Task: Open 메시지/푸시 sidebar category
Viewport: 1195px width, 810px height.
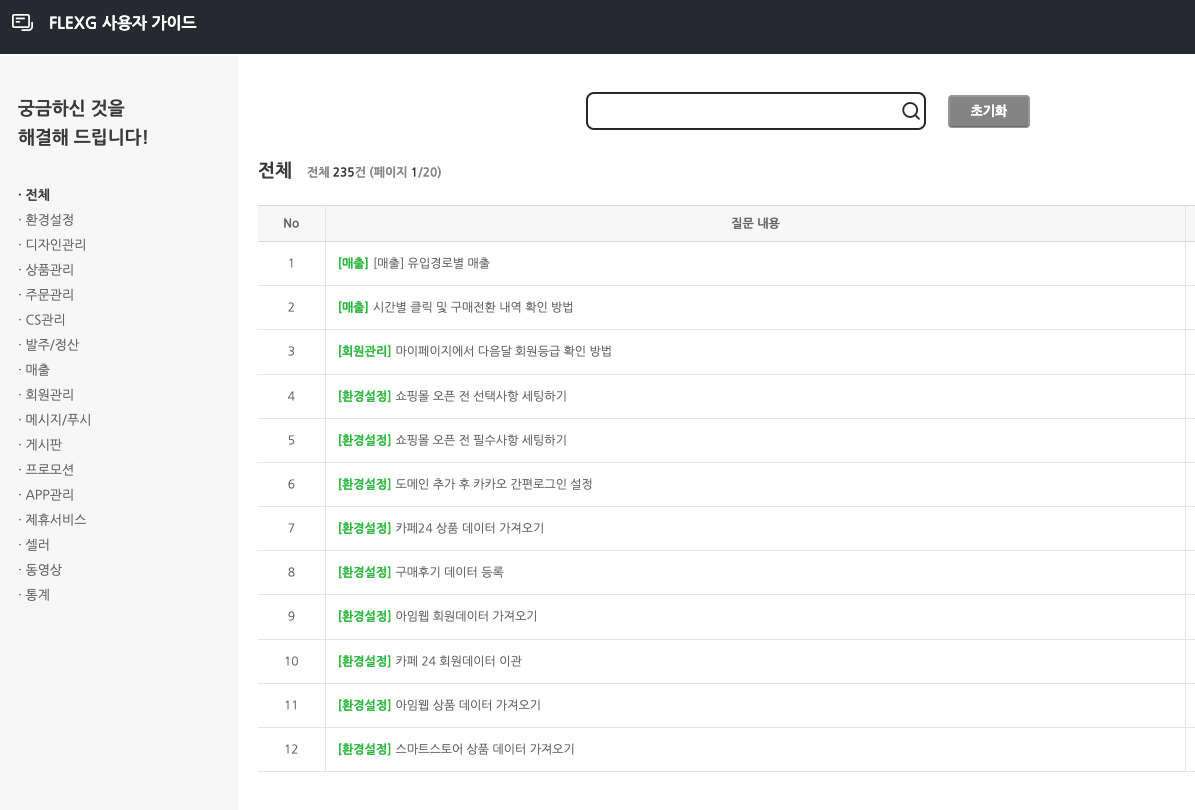Action: [58, 420]
